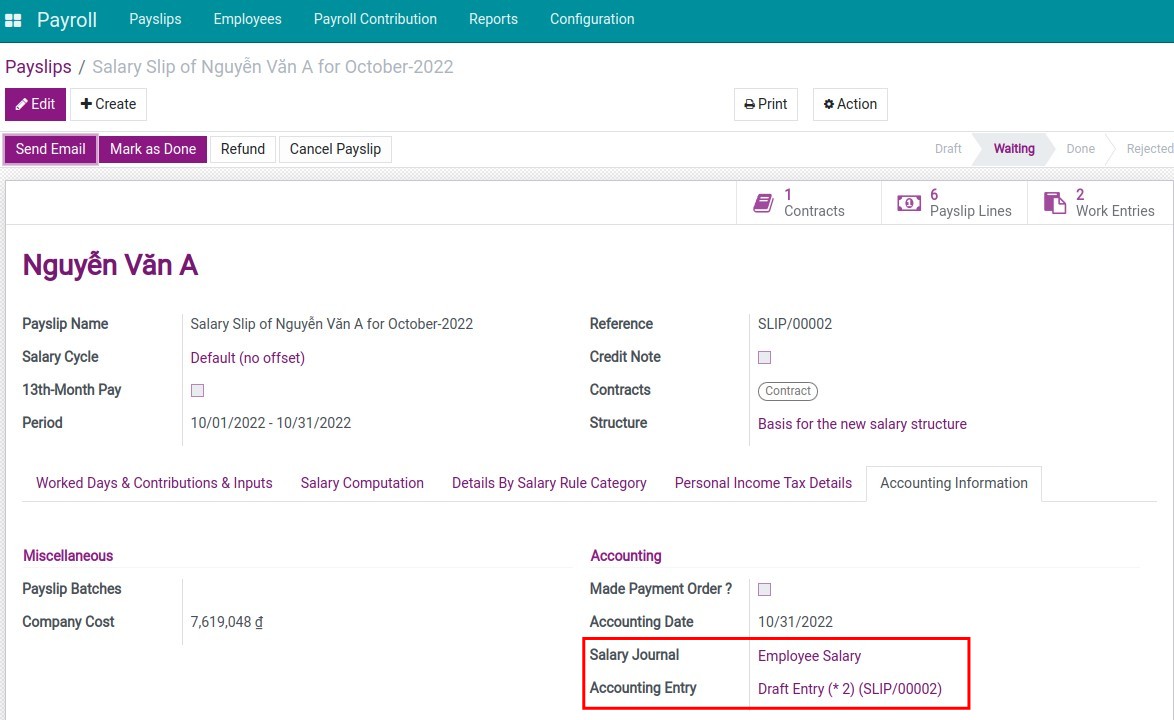Screen dimensions: 1174x720
Task: Click the Refund button
Action: 242,148
